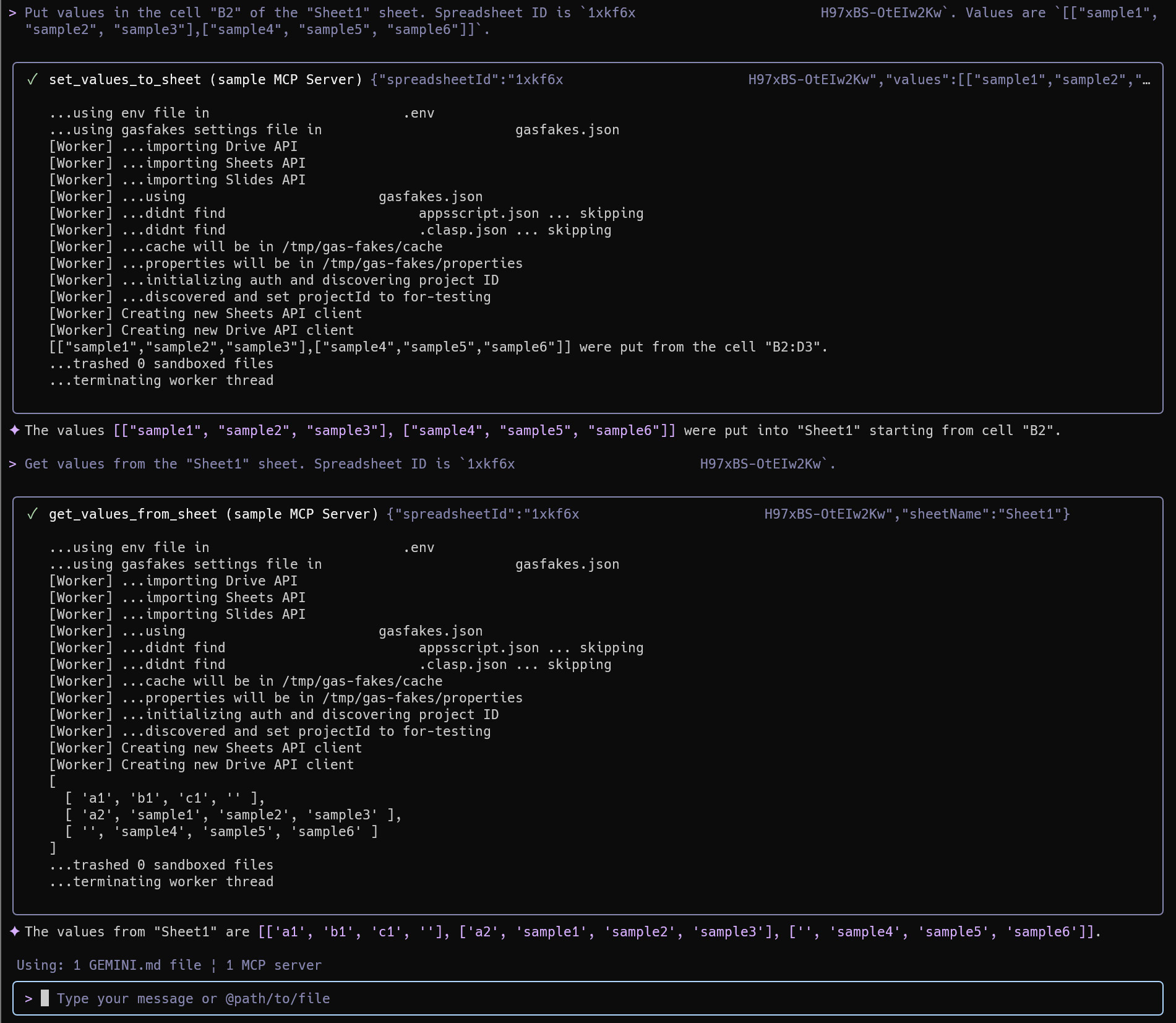Click the prompt chevron inside the message box
The height and width of the screenshot is (1023, 1176).
pyautogui.click(x=28, y=998)
